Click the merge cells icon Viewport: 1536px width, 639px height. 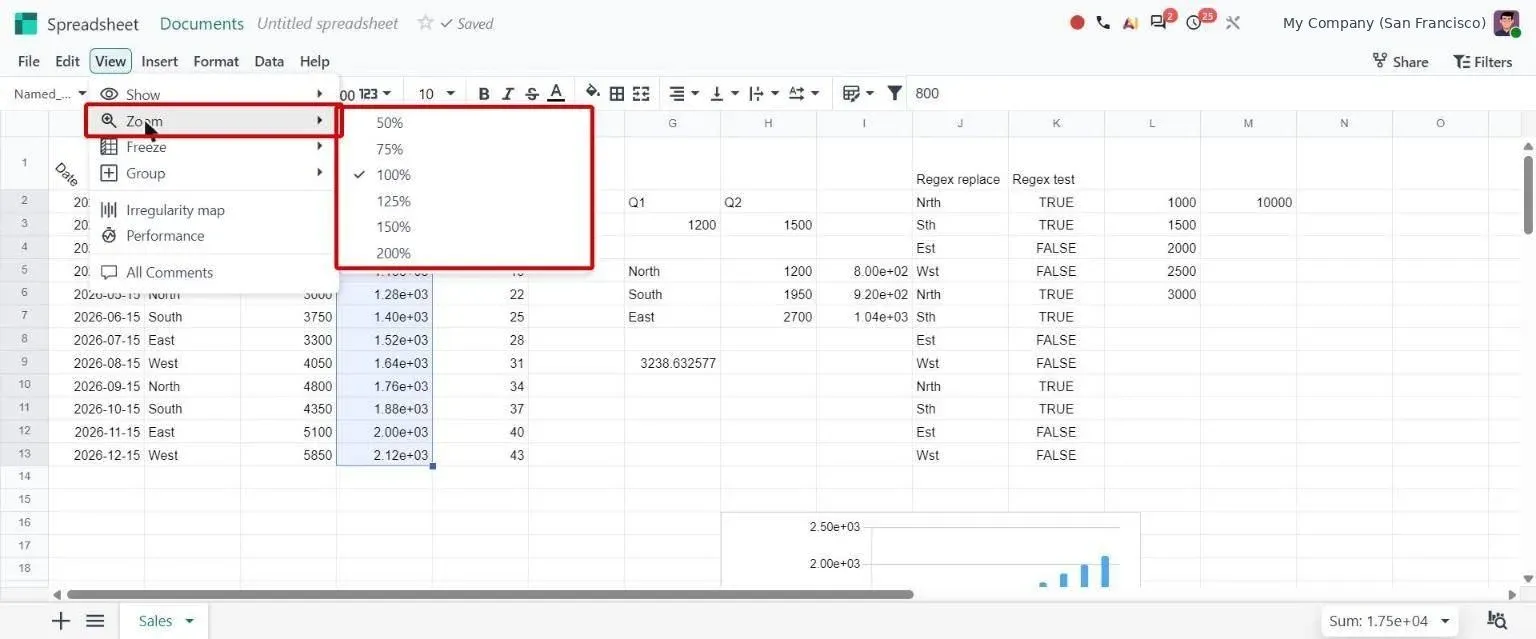[641, 94]
